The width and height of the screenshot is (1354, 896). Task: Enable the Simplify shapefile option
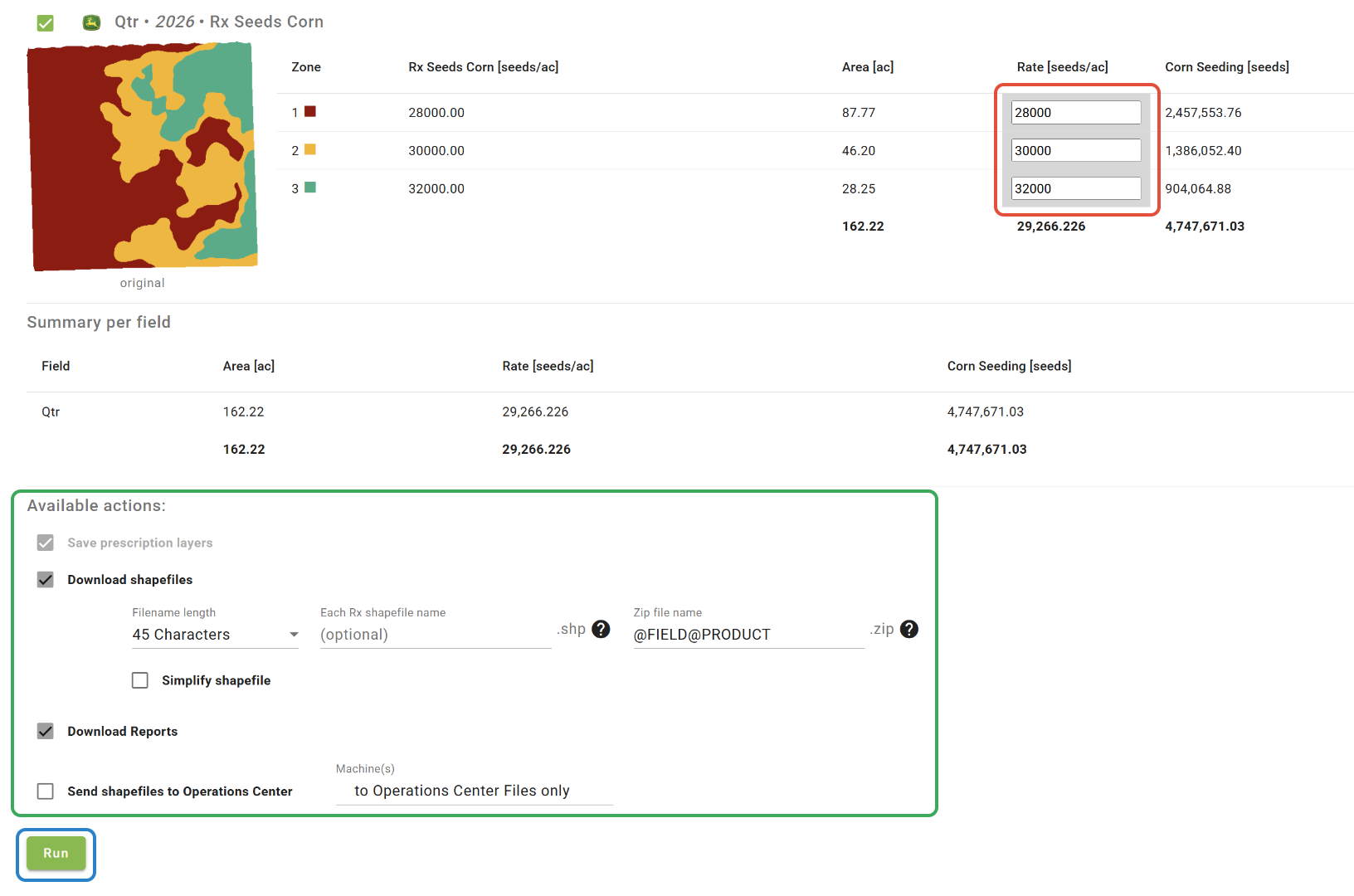click(140, 680)
